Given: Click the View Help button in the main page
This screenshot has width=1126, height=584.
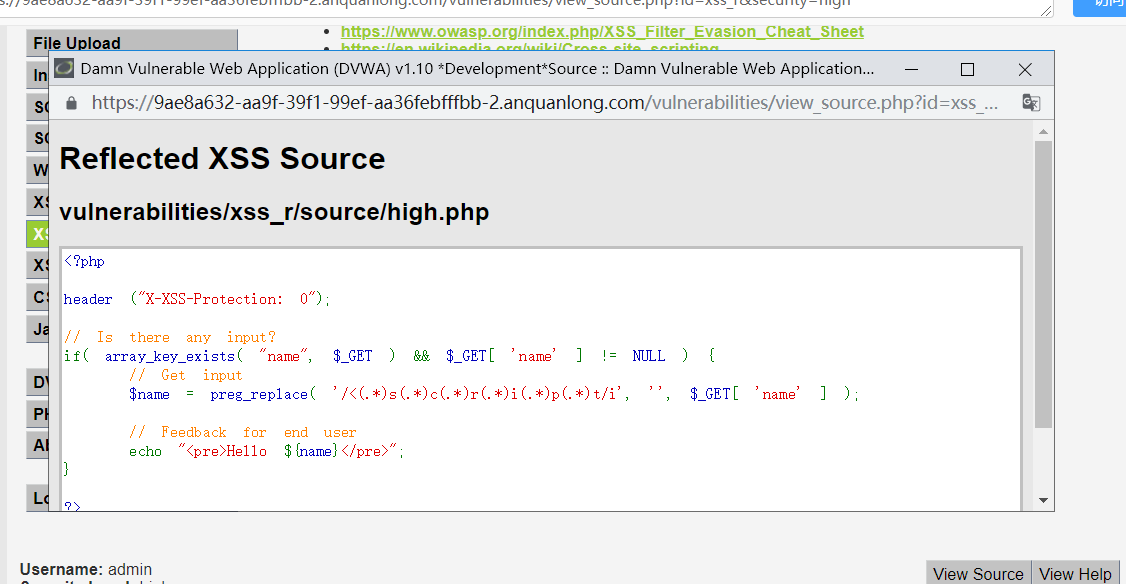Looking at the screenshot, I should [1075, 573].
